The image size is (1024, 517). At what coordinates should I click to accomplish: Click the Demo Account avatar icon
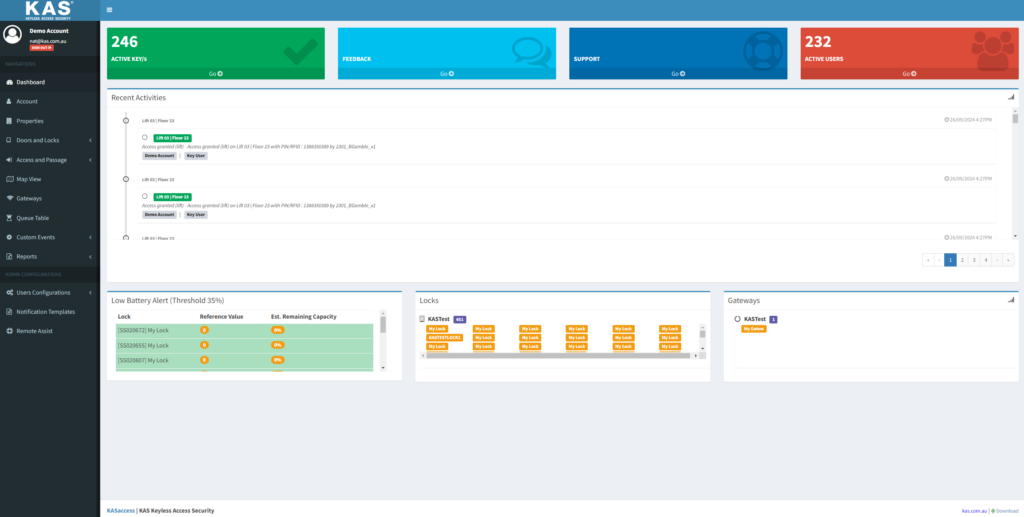tap(12, 35)
